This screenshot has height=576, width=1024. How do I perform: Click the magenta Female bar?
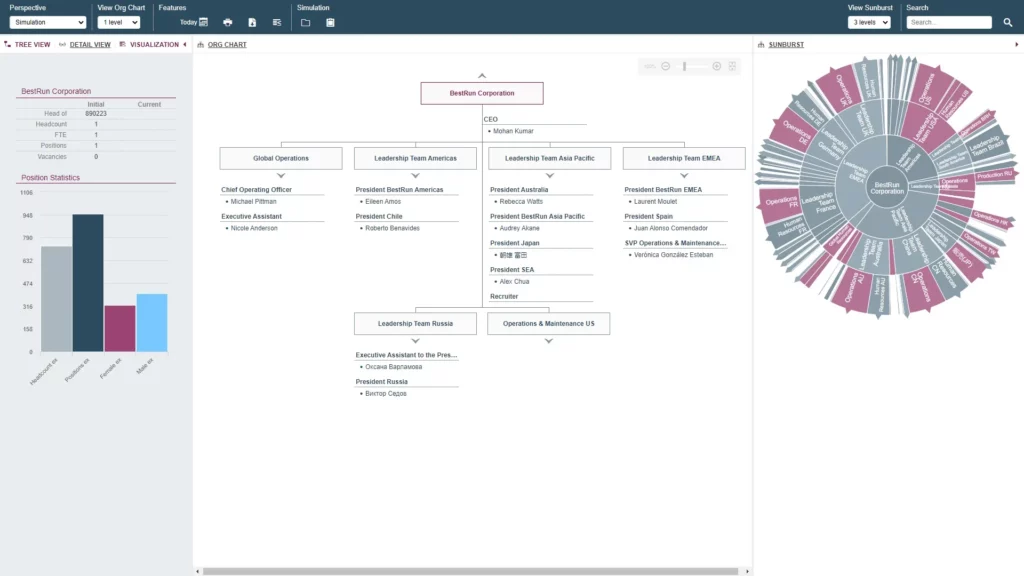(x=120, y=328)
